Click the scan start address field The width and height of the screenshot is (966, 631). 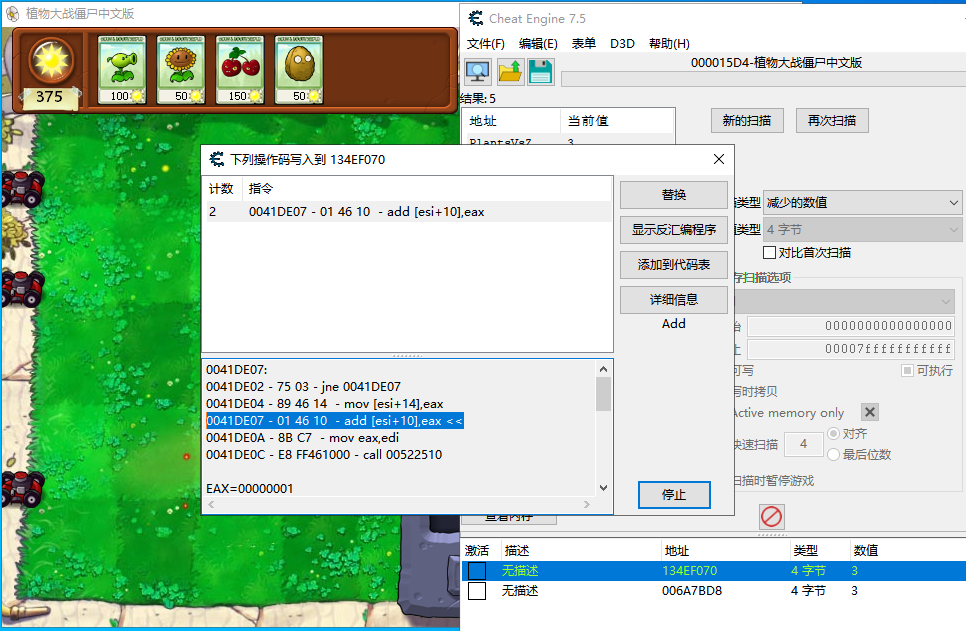(851, 326)
